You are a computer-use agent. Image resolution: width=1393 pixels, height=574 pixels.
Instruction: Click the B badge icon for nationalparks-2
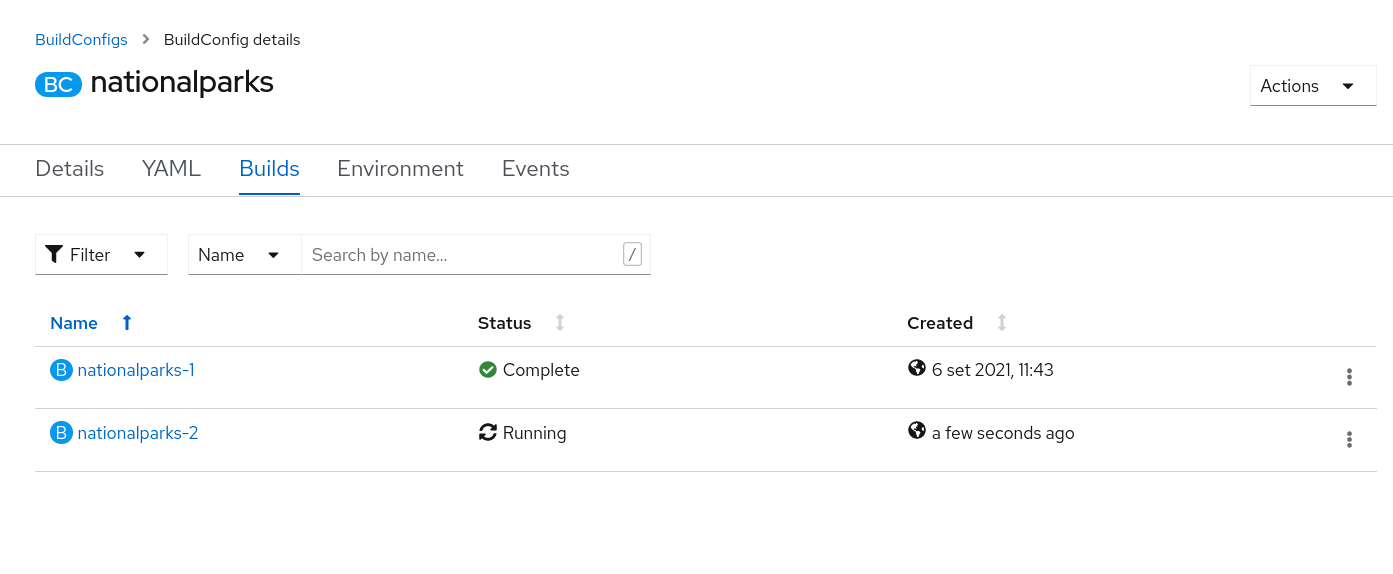(x=61, y=433)
